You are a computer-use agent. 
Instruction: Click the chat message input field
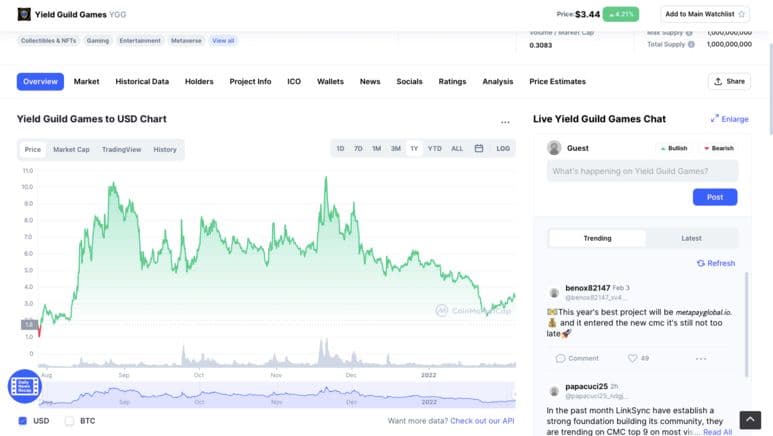coord(642,172)
